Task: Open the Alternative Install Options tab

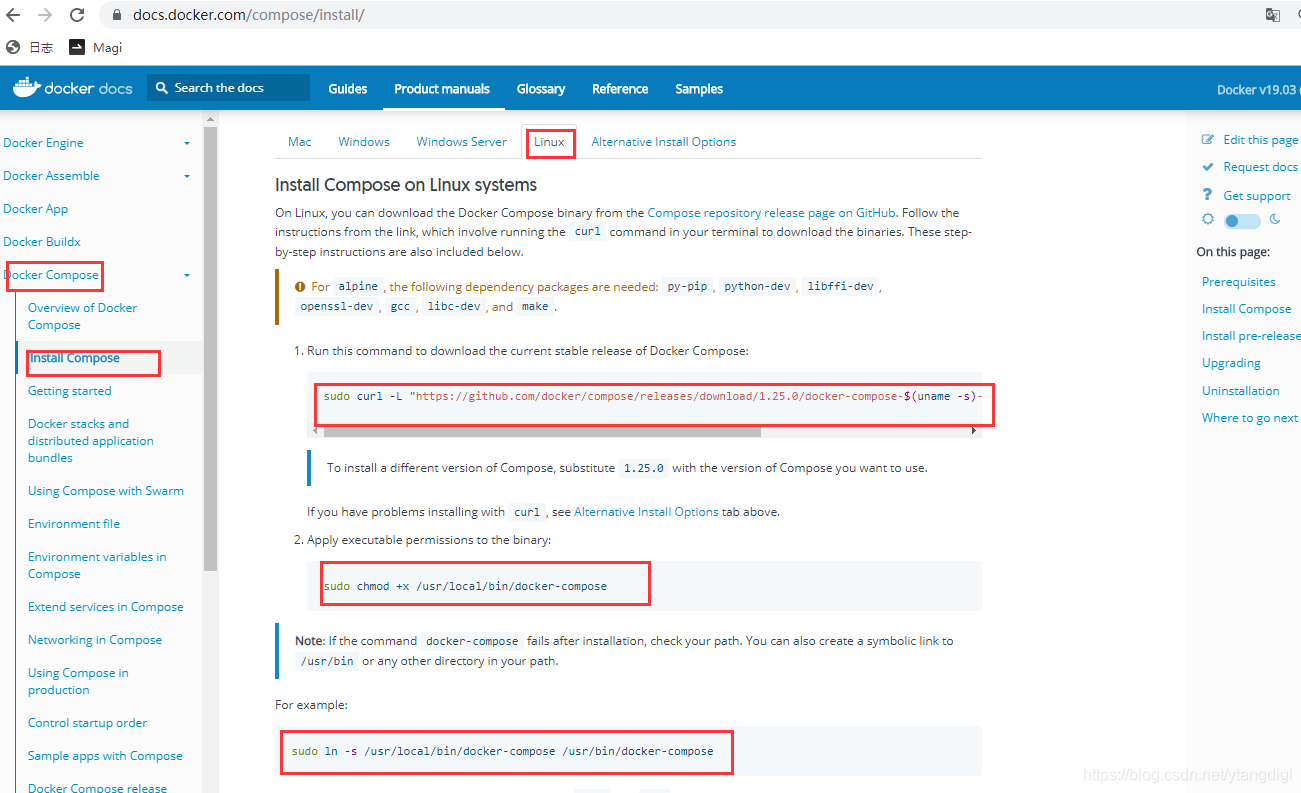Action: (663, 142)
